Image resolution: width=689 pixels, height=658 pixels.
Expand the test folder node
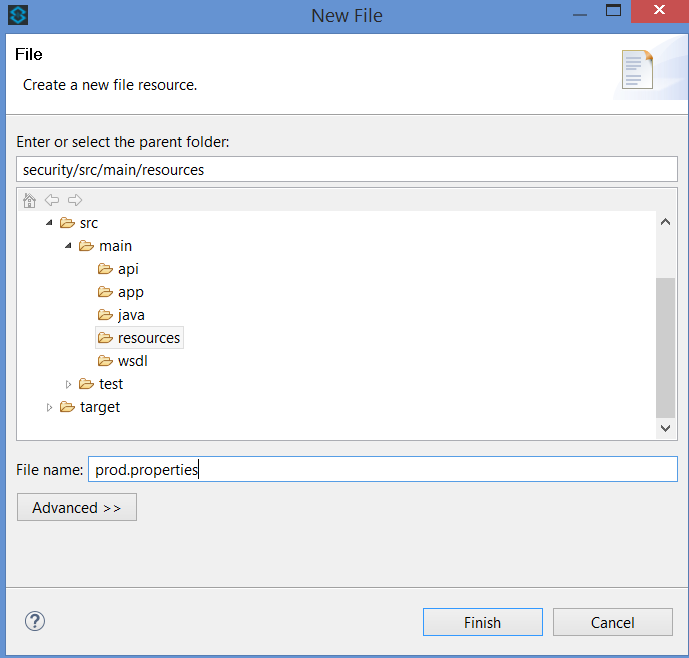click(68, 384)
